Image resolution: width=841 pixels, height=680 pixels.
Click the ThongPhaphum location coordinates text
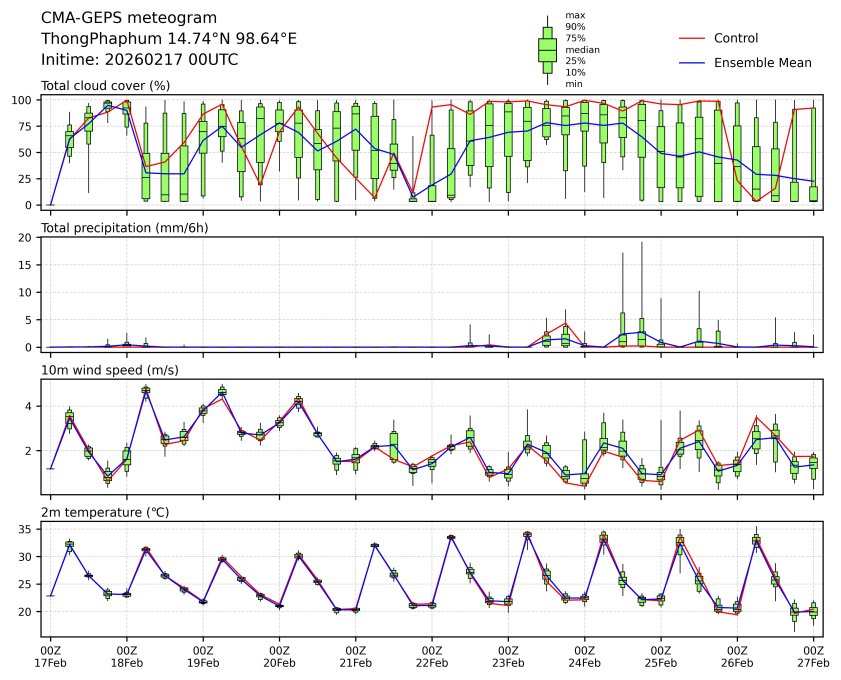click(x=168, y=39)
